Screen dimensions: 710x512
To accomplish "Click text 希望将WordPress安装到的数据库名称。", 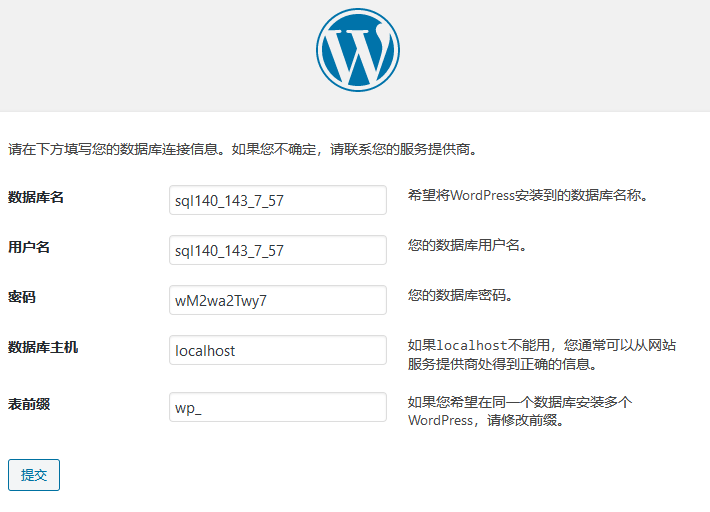I will [528, 196].
